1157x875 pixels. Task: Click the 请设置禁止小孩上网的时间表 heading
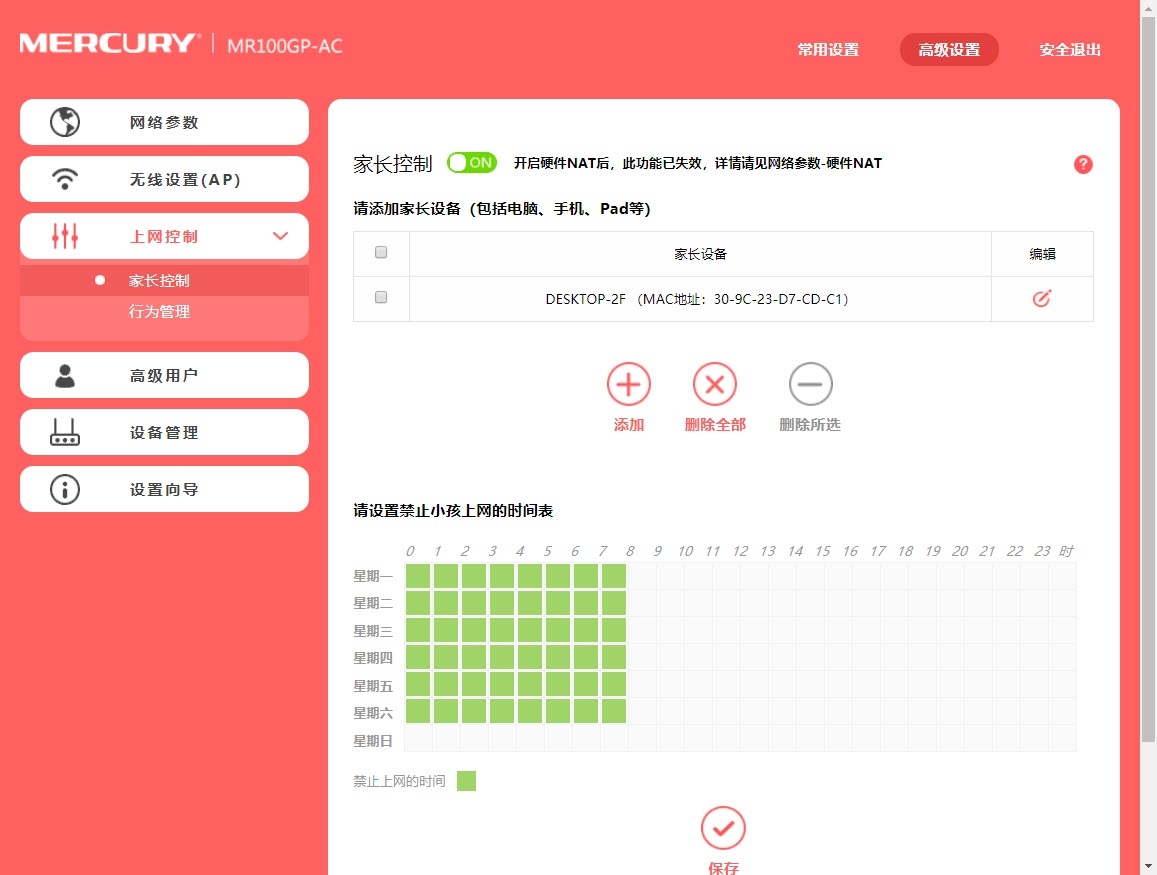tap(453, 511)
